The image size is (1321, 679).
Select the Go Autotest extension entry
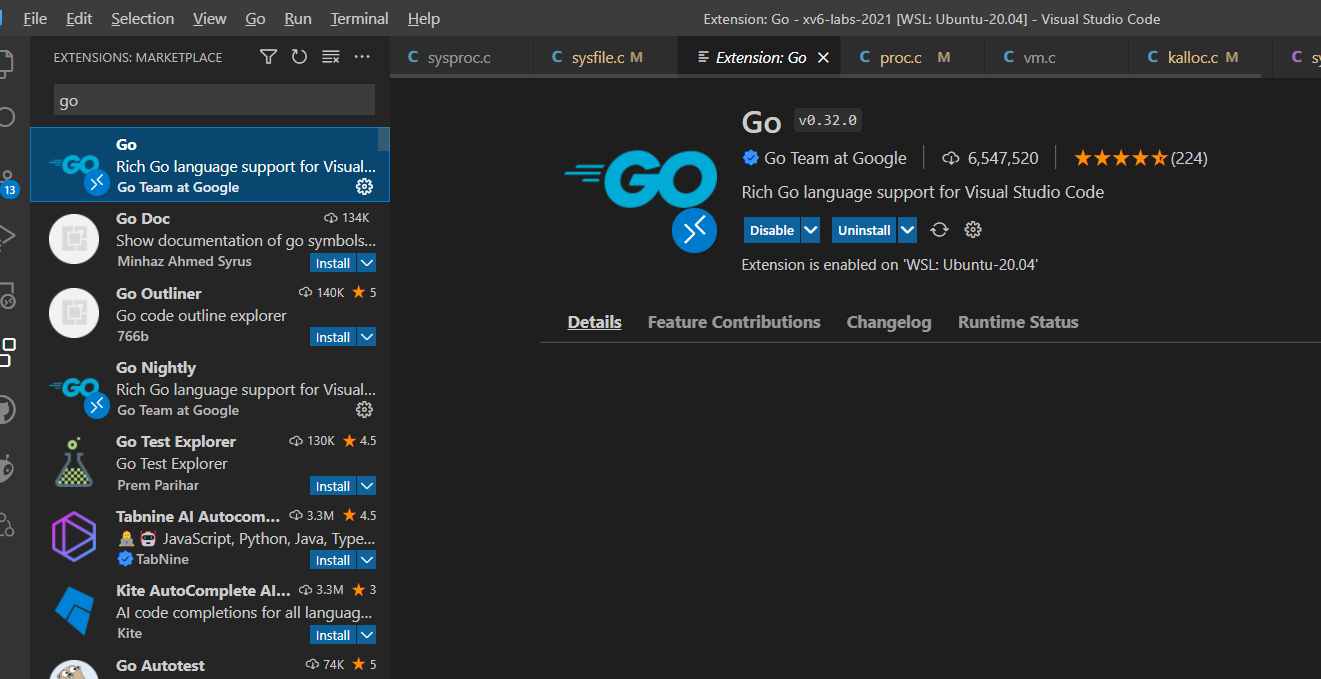[210, 667]
